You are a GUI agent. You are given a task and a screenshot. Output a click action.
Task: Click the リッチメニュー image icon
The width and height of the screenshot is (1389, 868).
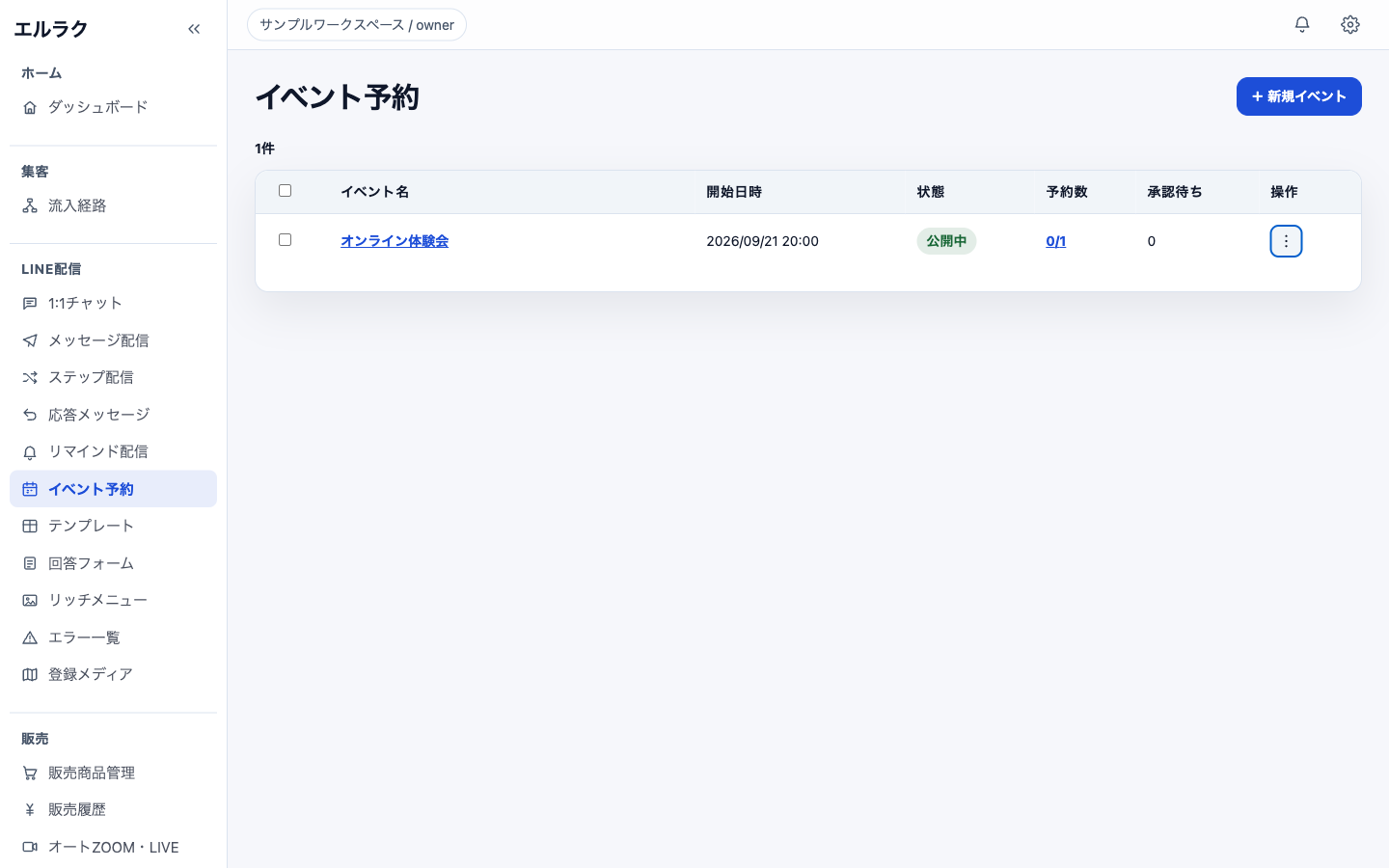[30, 600]
